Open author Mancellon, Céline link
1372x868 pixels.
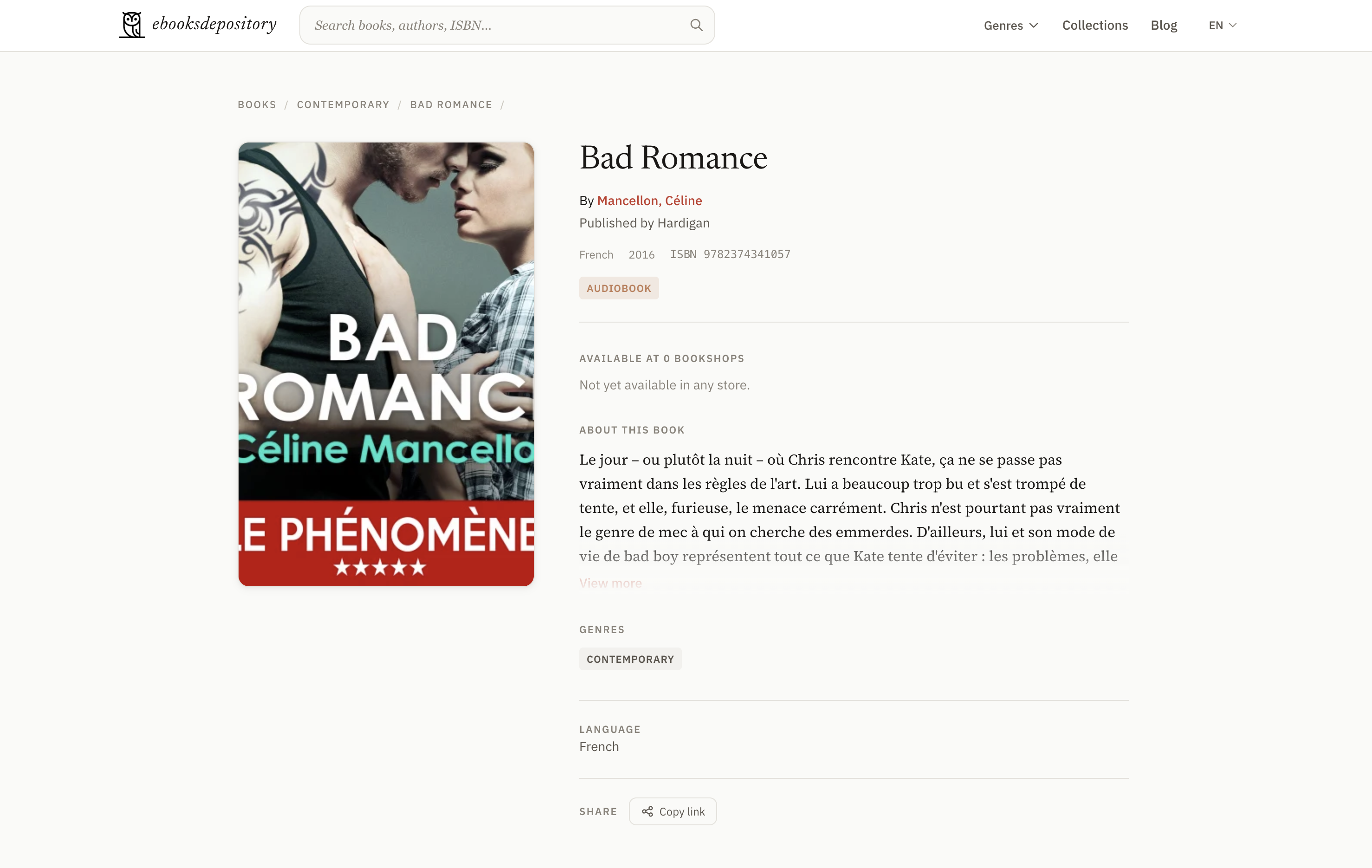[649, 201]
